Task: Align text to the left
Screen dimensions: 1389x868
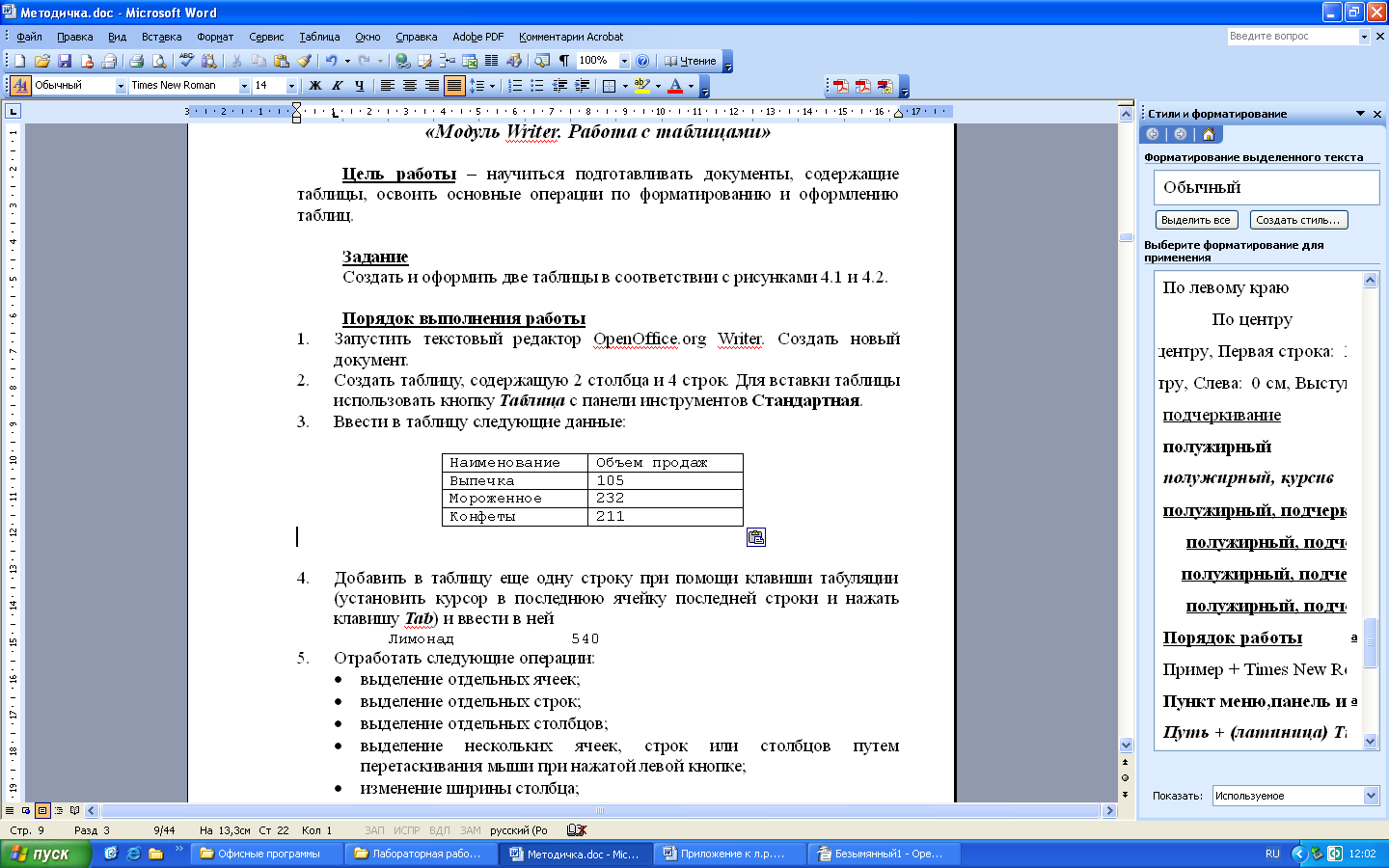Action: [387, 86]
